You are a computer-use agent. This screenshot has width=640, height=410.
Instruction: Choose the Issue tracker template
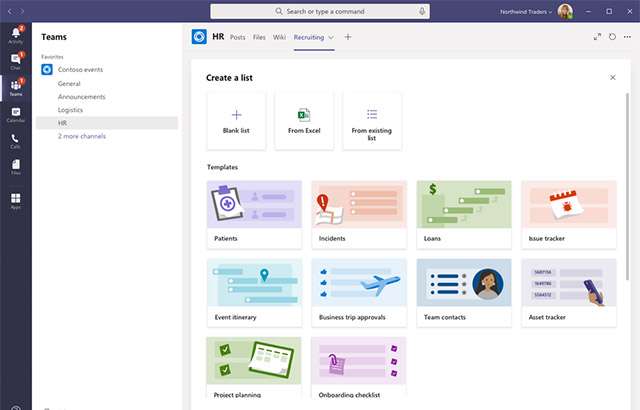coord(569,215)
